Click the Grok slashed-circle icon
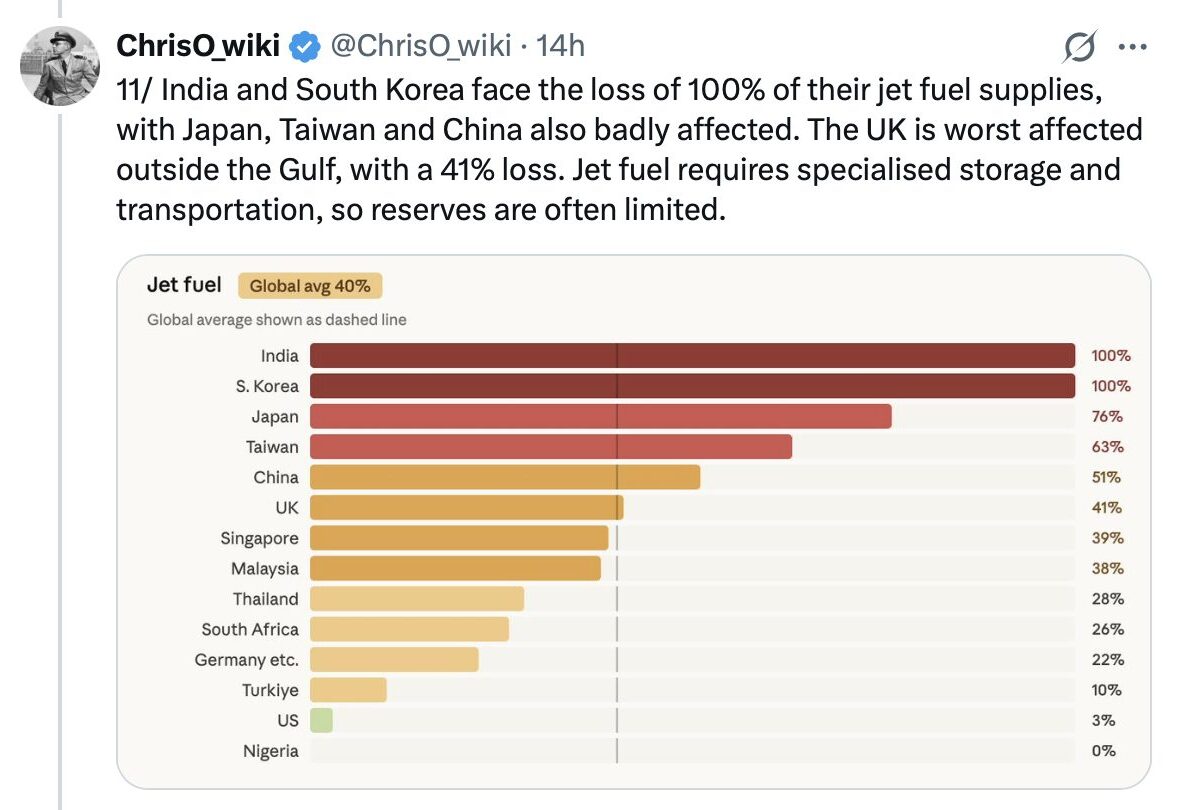 click(1081, 46)
